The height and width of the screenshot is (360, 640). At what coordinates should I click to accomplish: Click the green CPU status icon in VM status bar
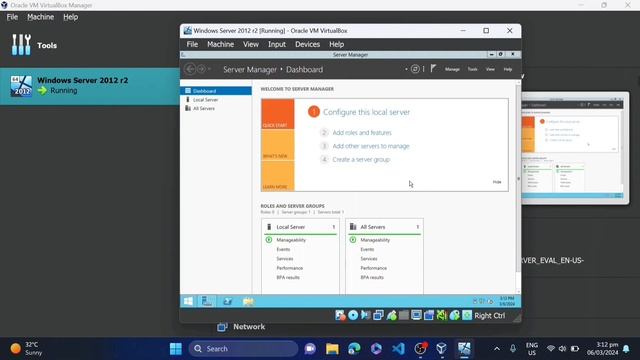click(x=442, y=315)
